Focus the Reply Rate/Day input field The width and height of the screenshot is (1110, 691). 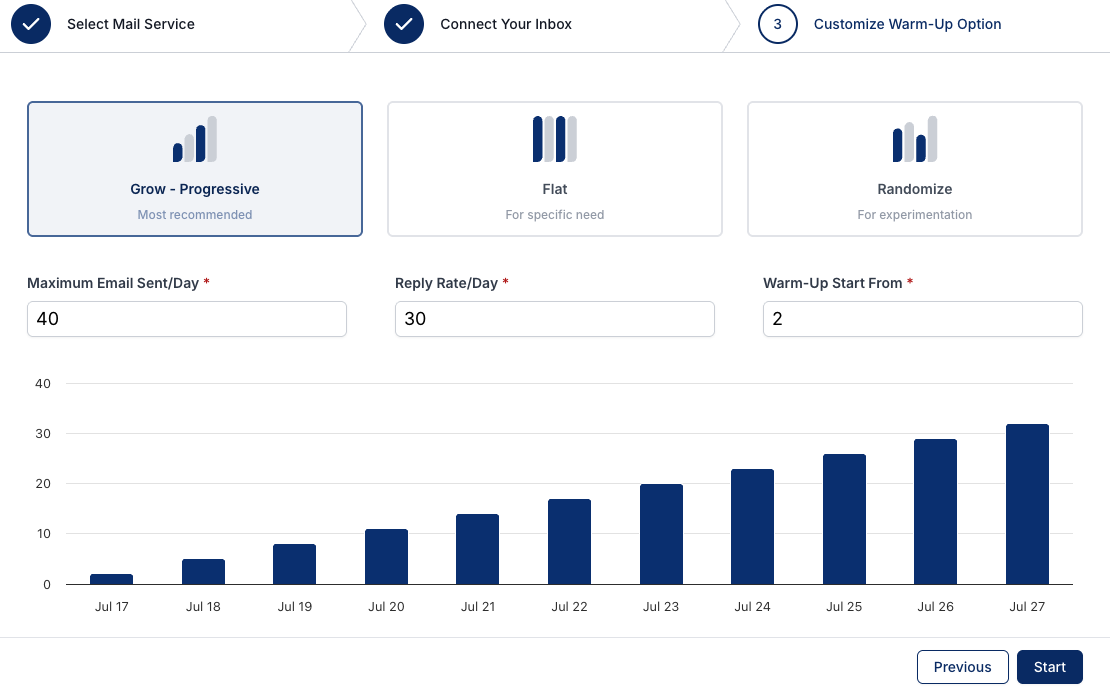(554, 319)
